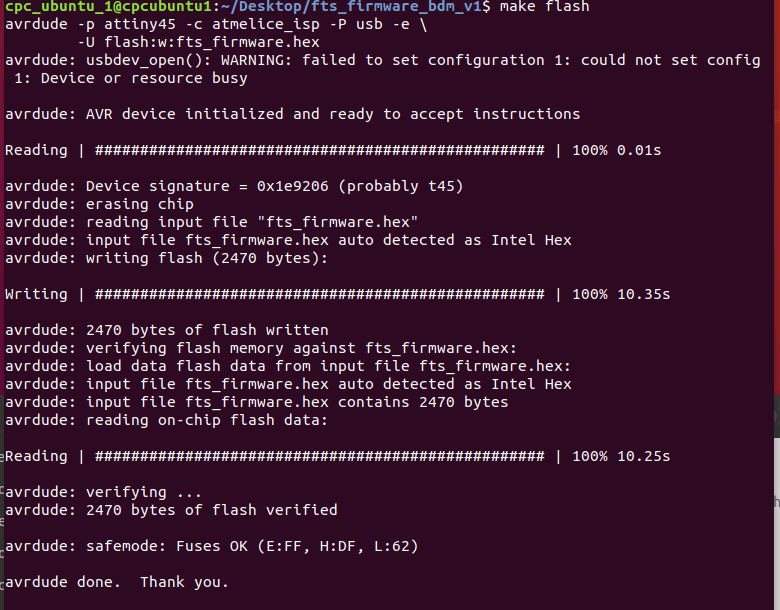Click the Reading progress bar showing 10.25s

[x=320, y=456]
